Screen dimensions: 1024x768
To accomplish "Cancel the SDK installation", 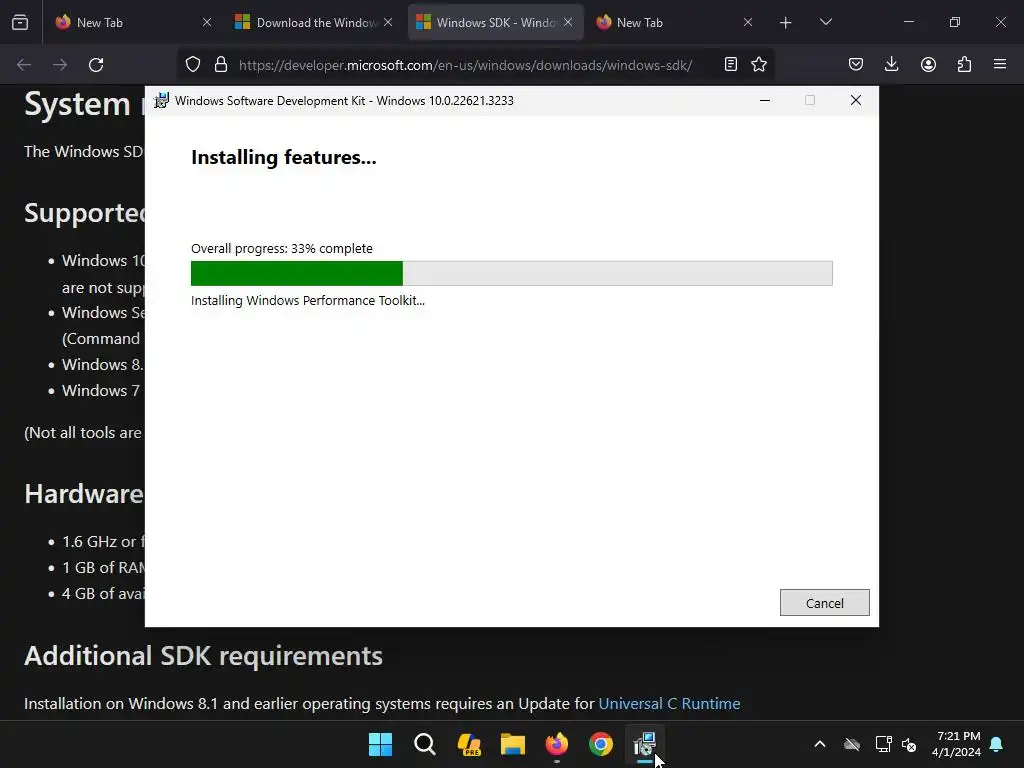I will tap(824, 603).
